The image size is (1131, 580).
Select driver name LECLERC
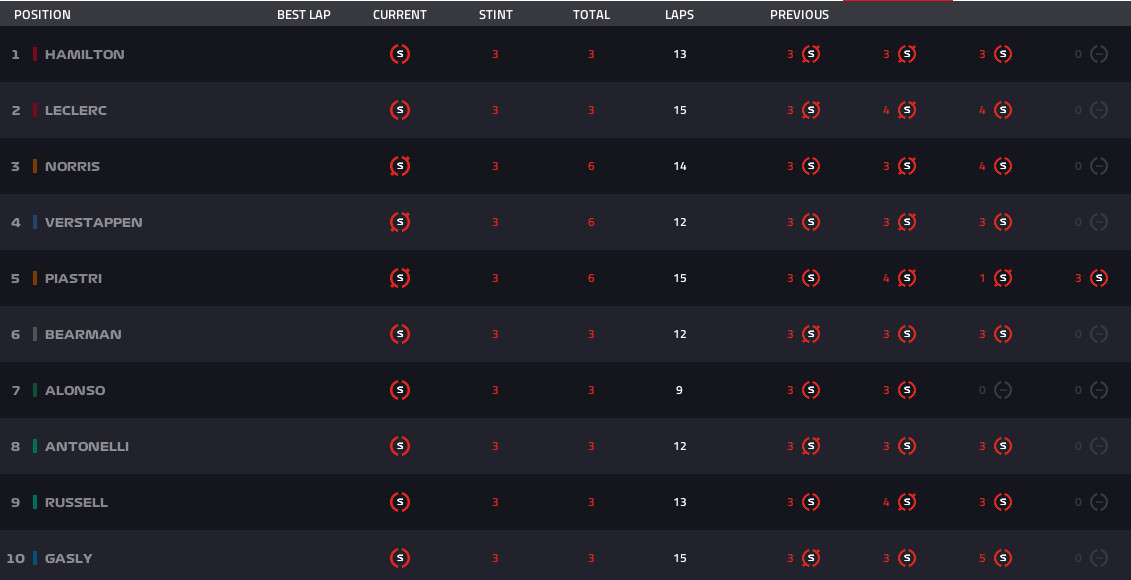[76, 110]
